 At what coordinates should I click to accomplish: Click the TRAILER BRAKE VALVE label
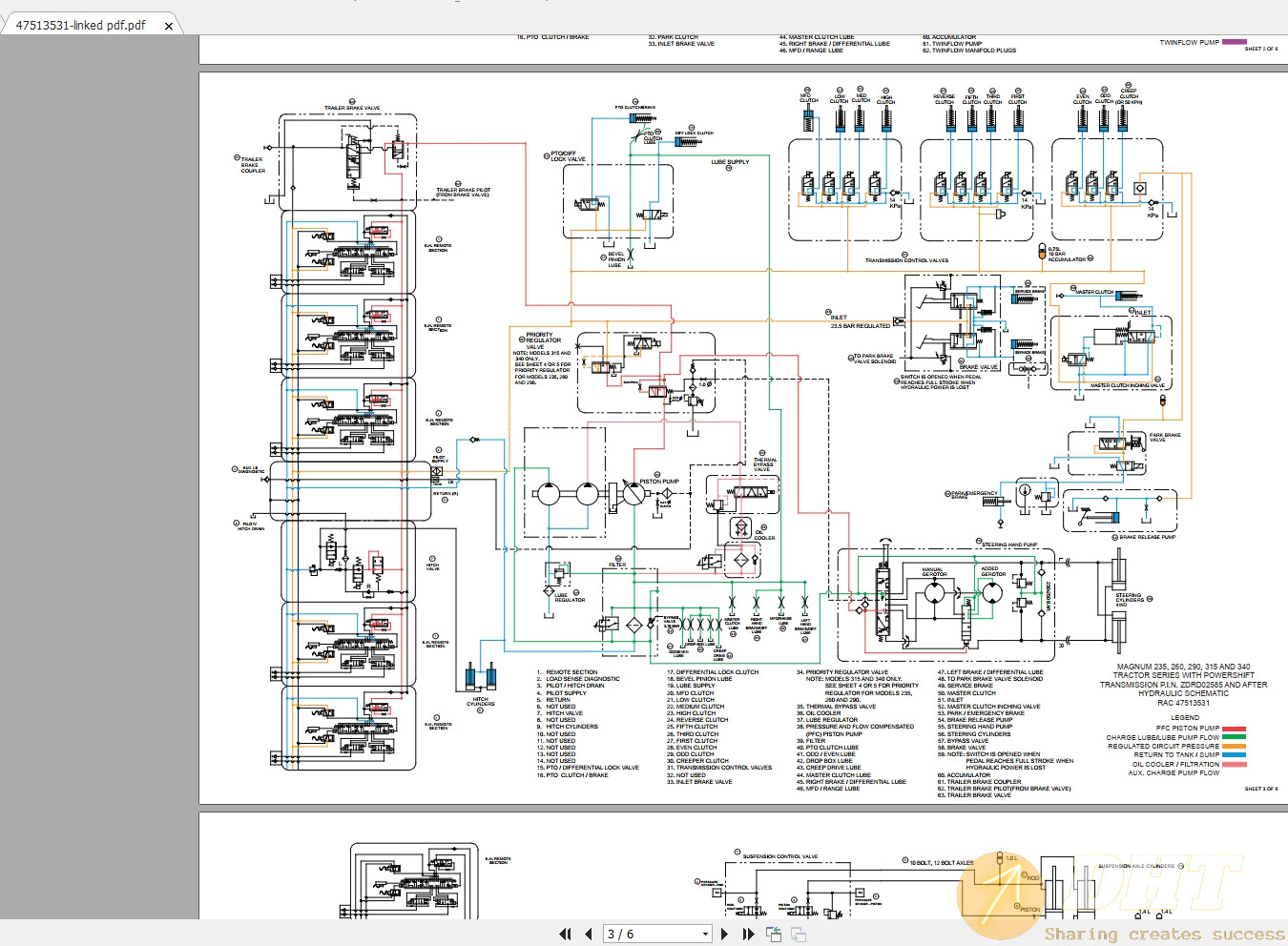click(352, 108)
